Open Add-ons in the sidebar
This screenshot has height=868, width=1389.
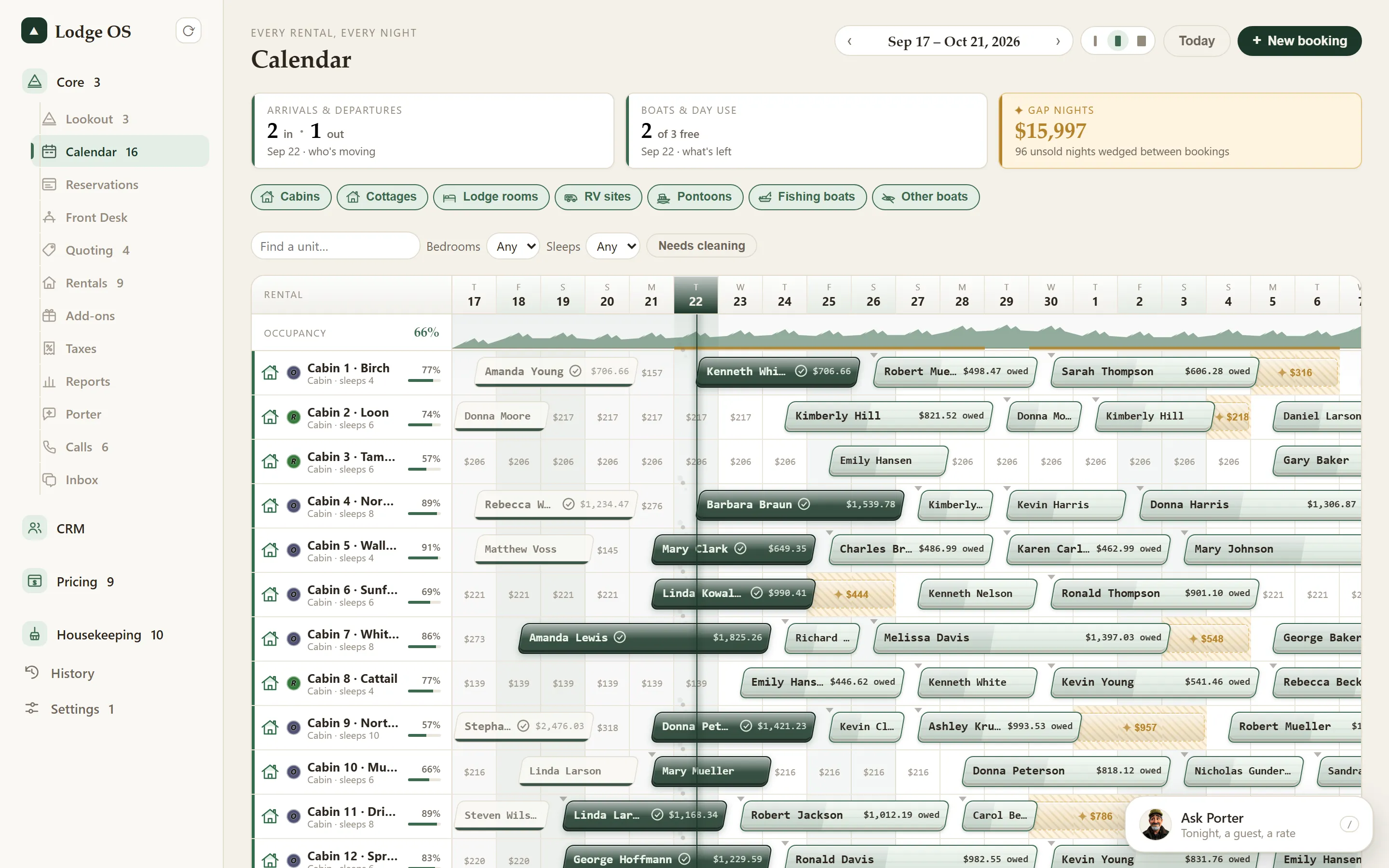pyautogui.click(x=120, y=315)
